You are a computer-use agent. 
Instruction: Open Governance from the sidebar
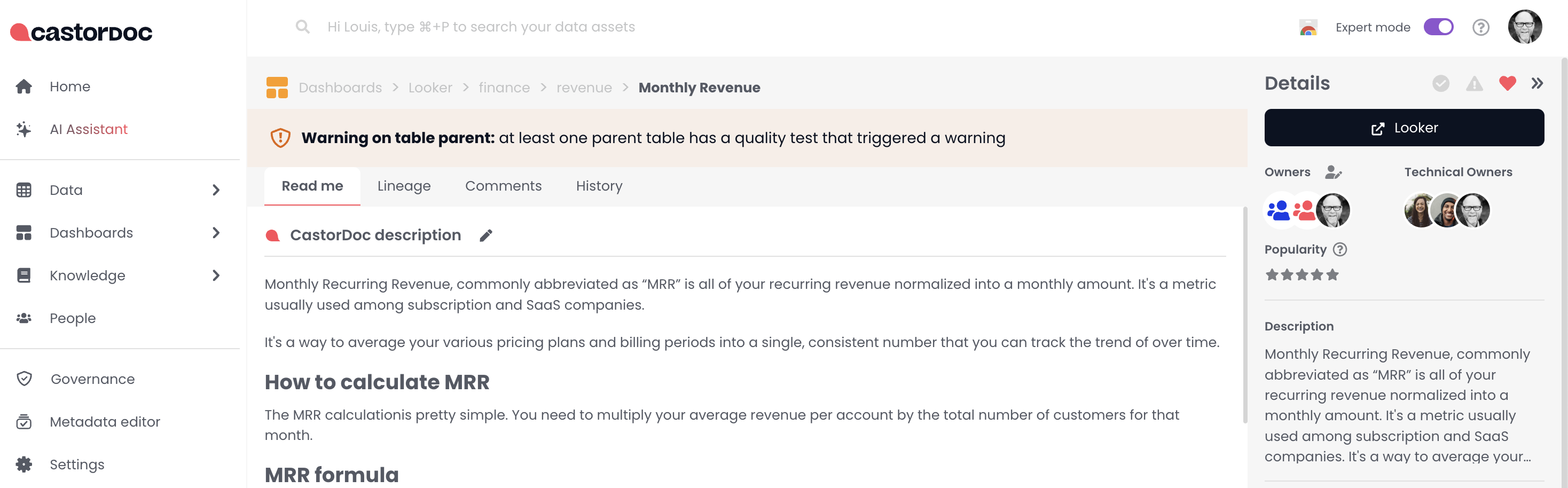click(92, 379)
